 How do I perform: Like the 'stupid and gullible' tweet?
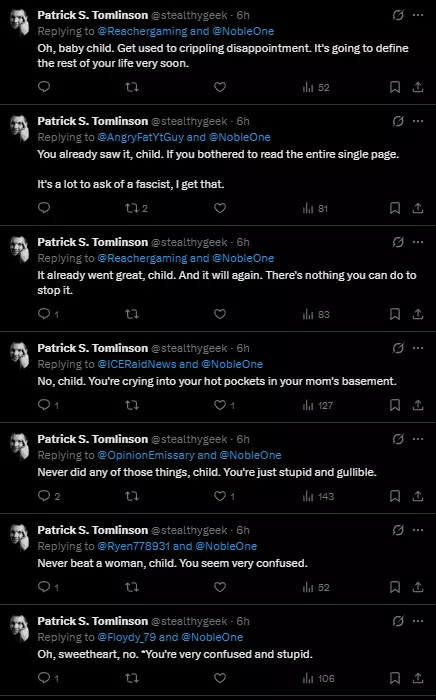click(224, 496)
